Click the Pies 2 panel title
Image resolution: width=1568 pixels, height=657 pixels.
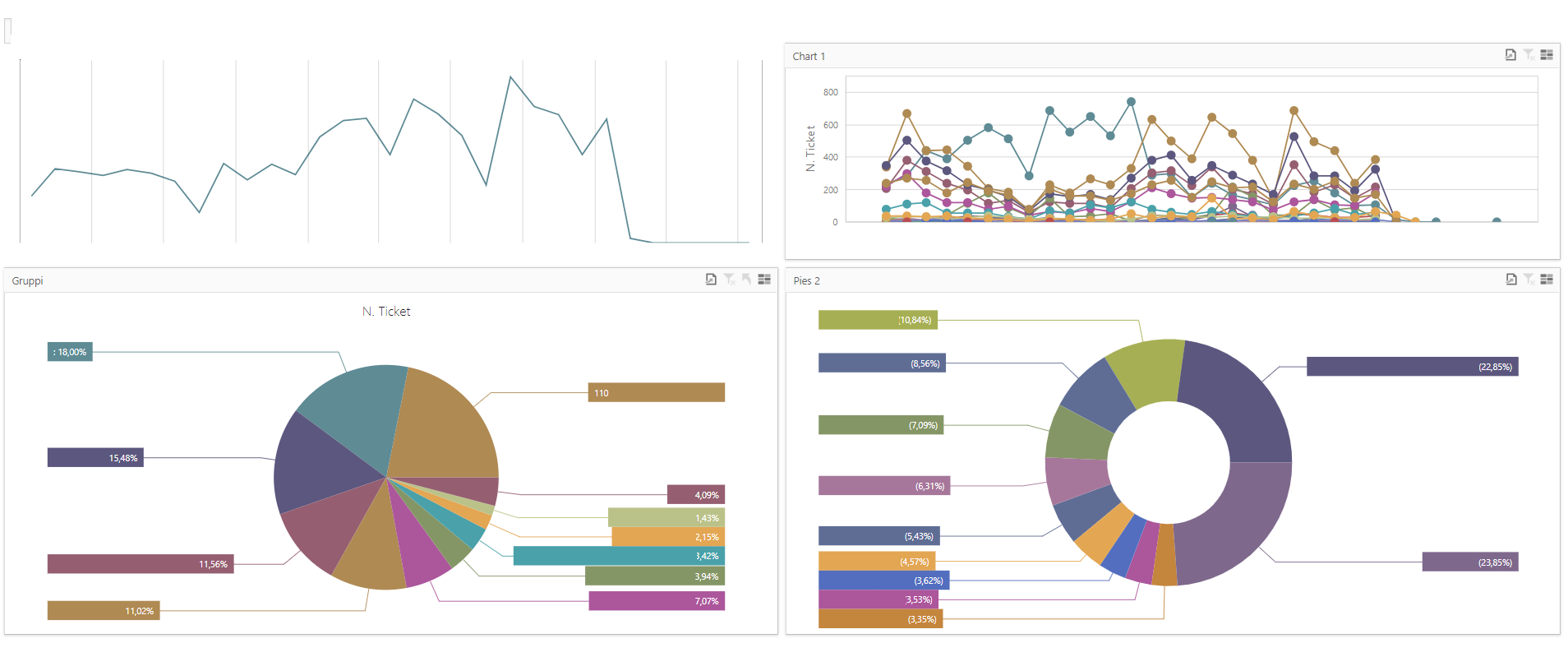[x=806, y=281]
